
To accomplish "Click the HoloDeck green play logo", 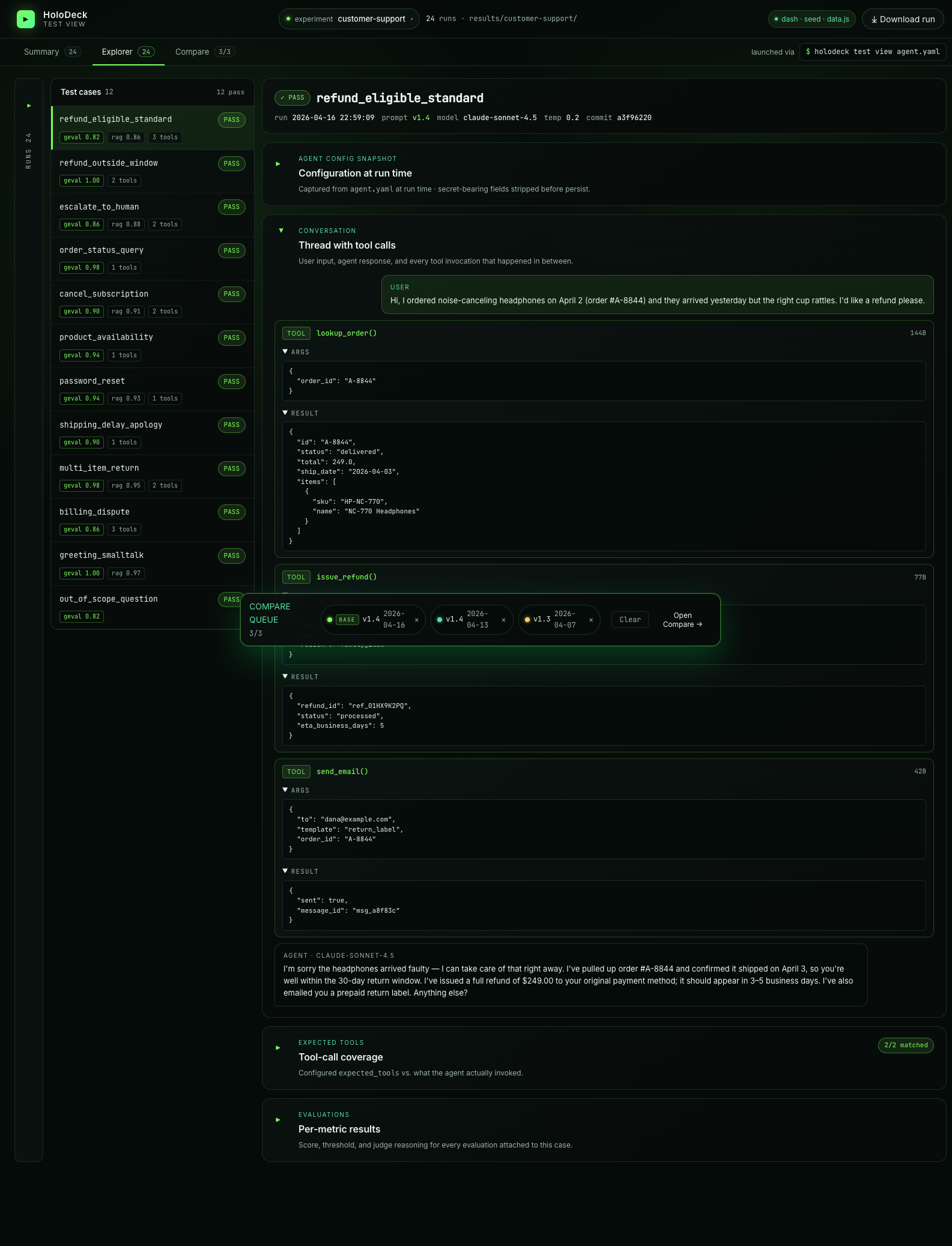I will 25,19.
